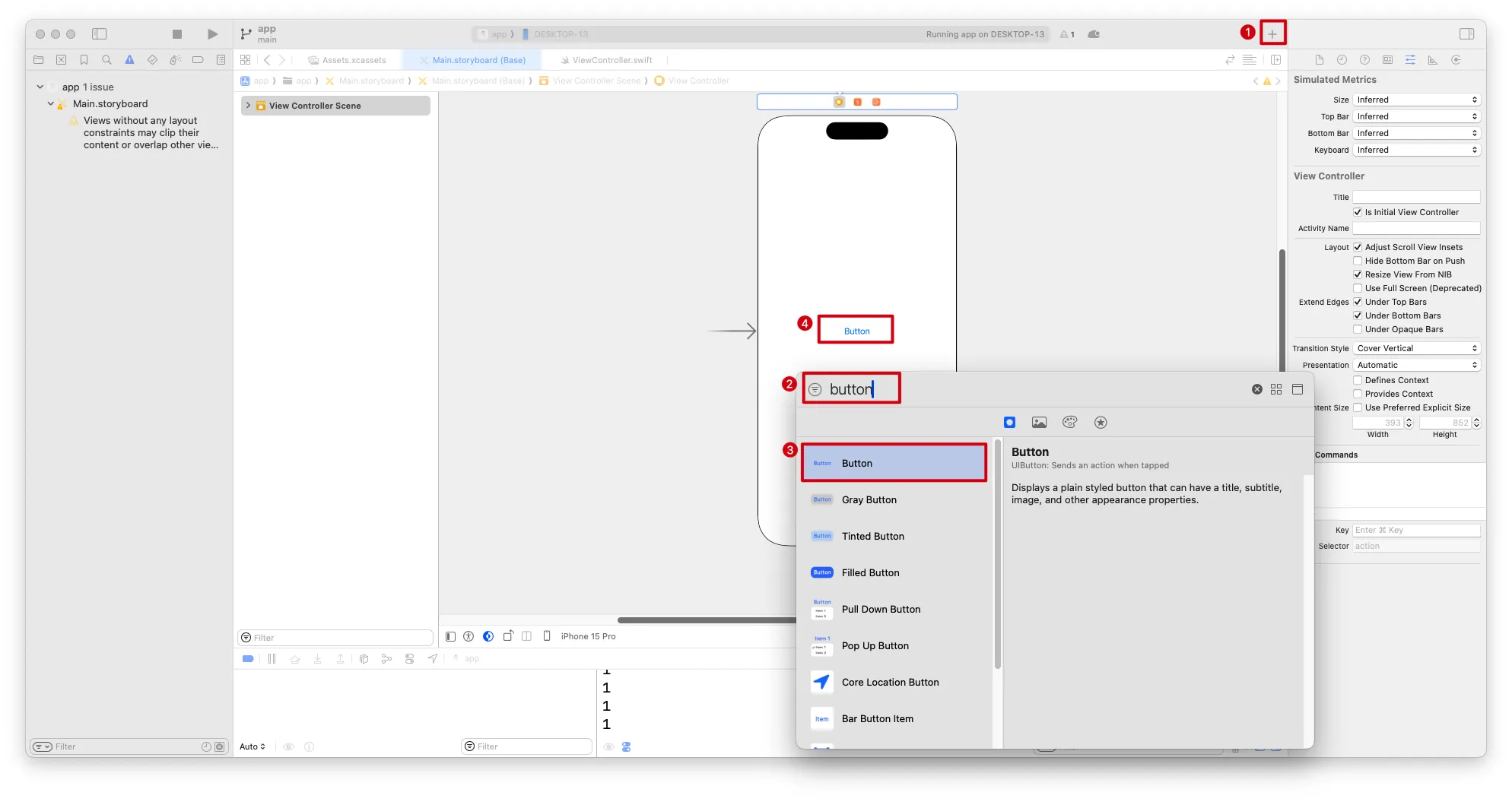Select Filled Button from library list
This screenshot has width=1512, height=805.
tap(870, 573)
